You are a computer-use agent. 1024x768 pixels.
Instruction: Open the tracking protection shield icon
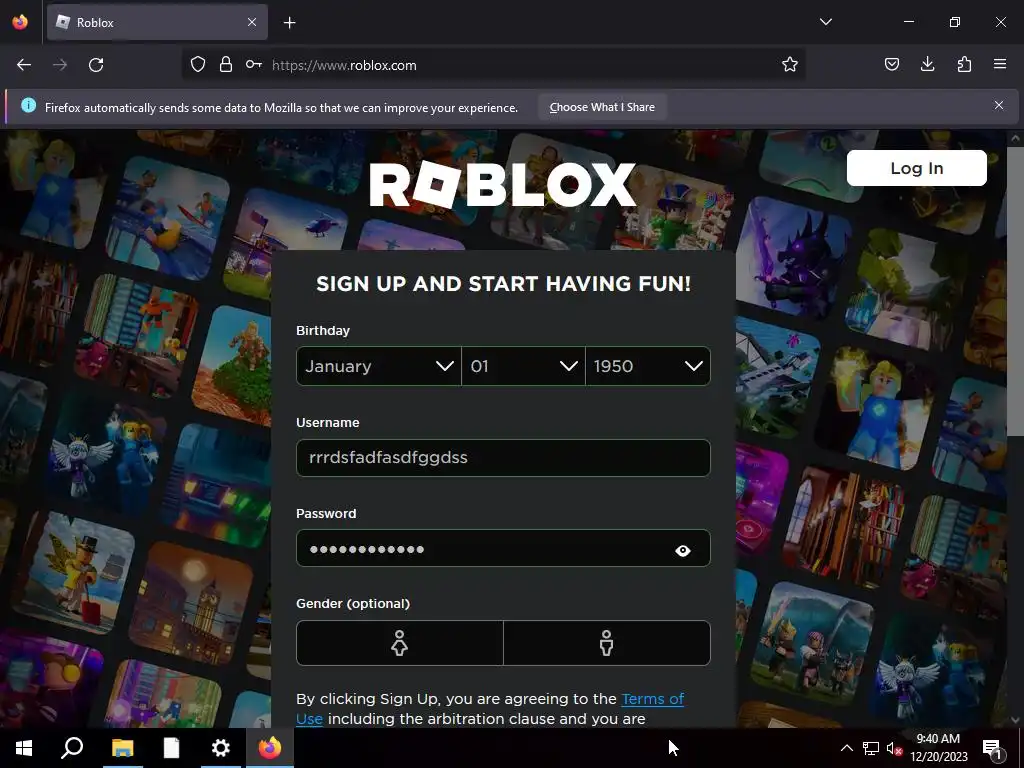[198, 65]
